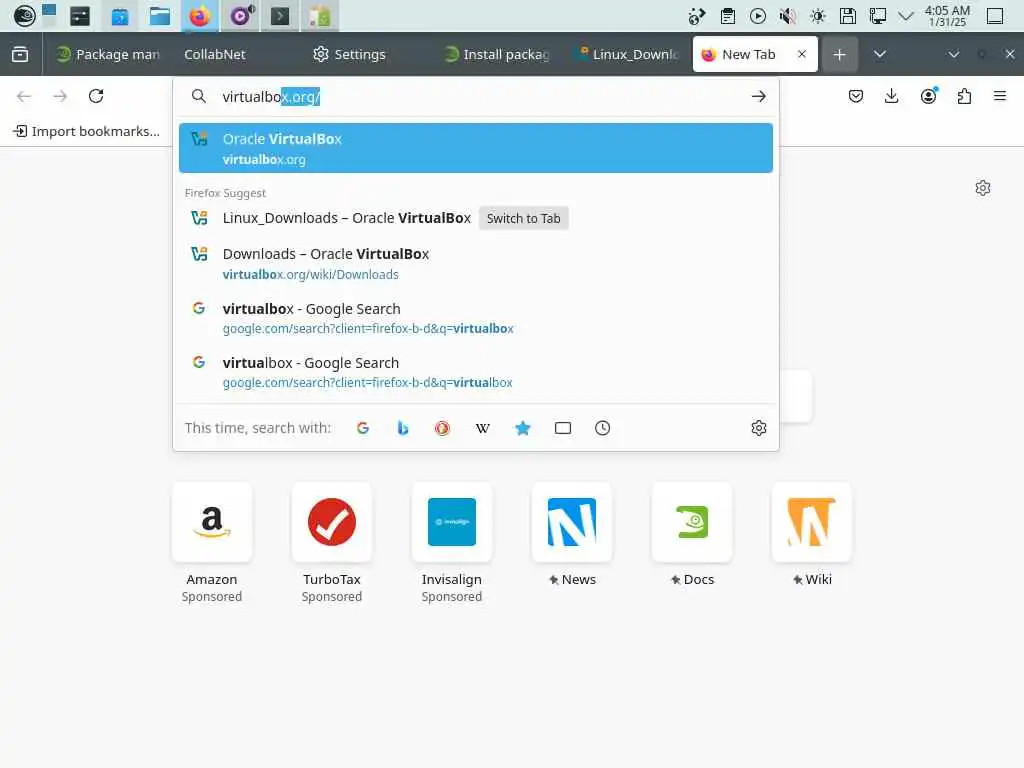Open Firefox View icon in tab bar
This screenshot has height=768, width=1024.
tap(20, 54)
